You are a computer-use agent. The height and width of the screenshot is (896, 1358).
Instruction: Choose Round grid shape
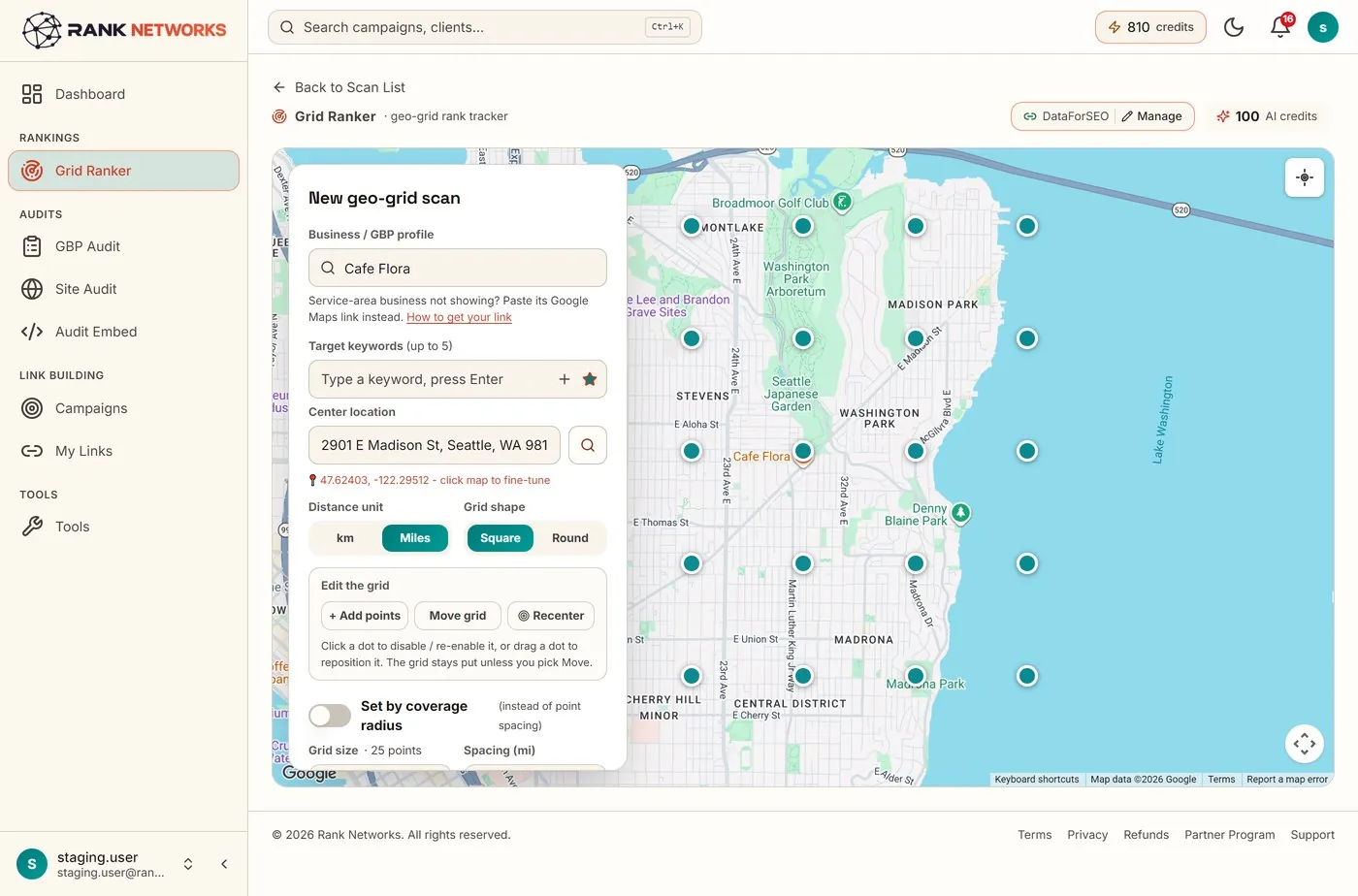point(570,538)
